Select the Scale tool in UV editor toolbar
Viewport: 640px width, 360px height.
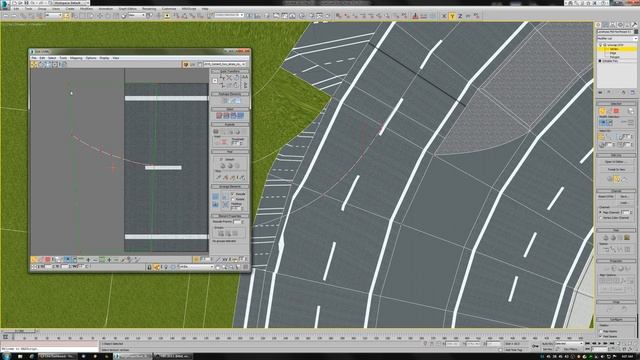point(48,64)
